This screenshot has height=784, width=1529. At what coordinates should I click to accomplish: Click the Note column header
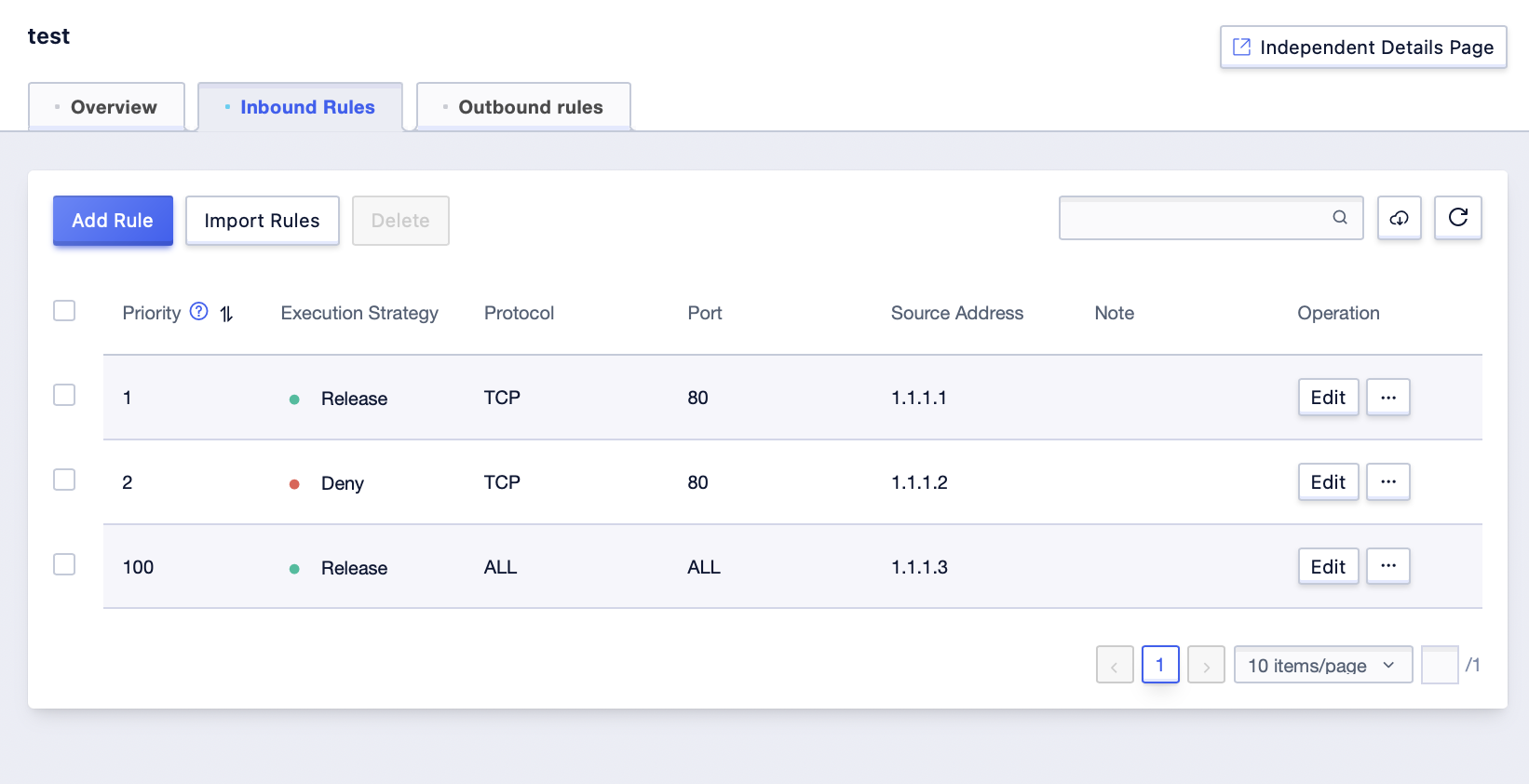point(1115,313)
